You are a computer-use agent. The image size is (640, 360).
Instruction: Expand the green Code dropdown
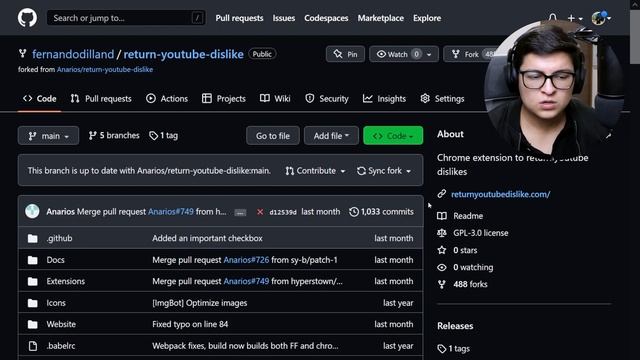pyautogui.click(x=393, y=136)
